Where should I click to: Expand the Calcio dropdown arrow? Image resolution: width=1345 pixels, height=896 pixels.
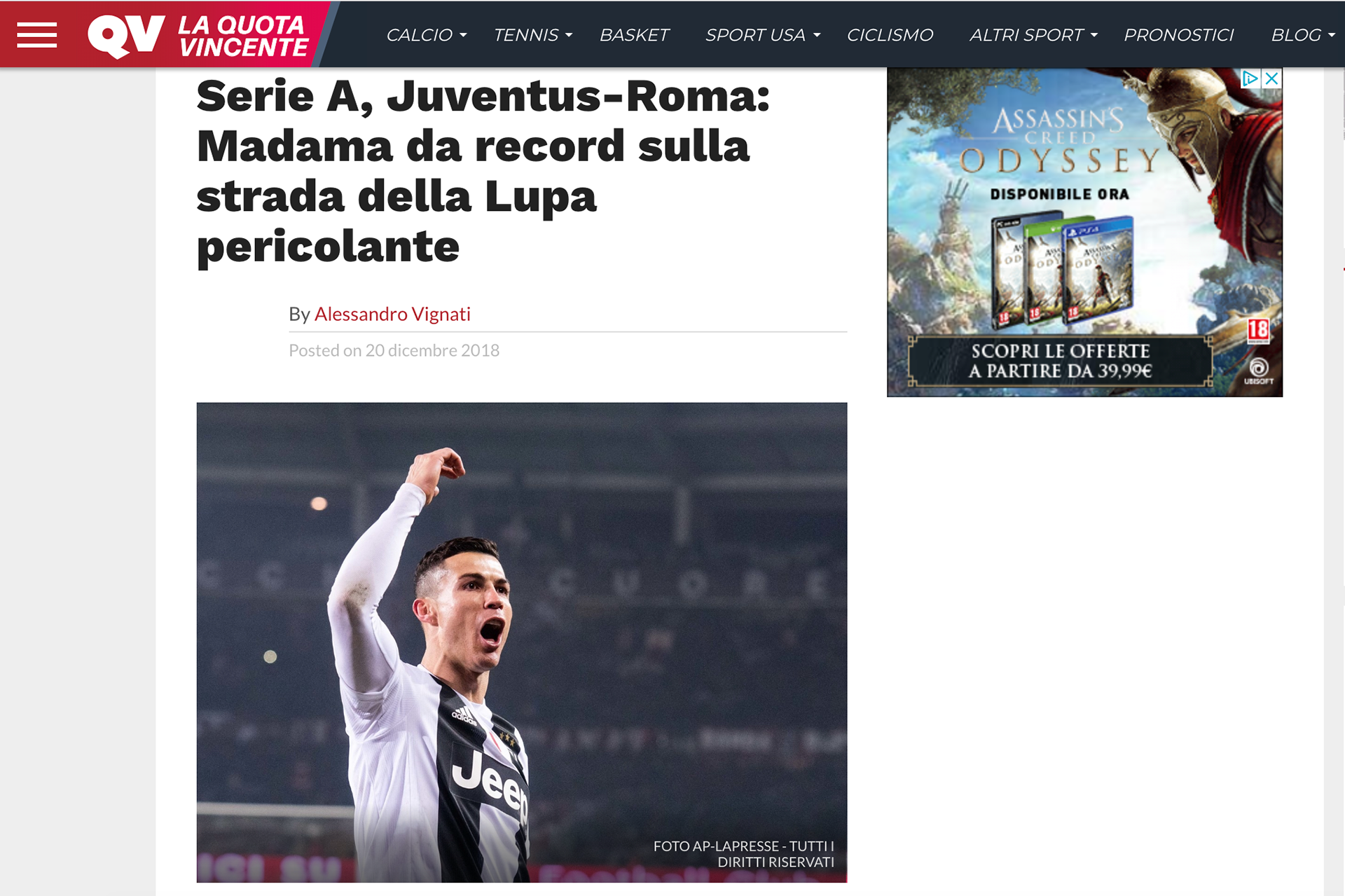(463, 35)
